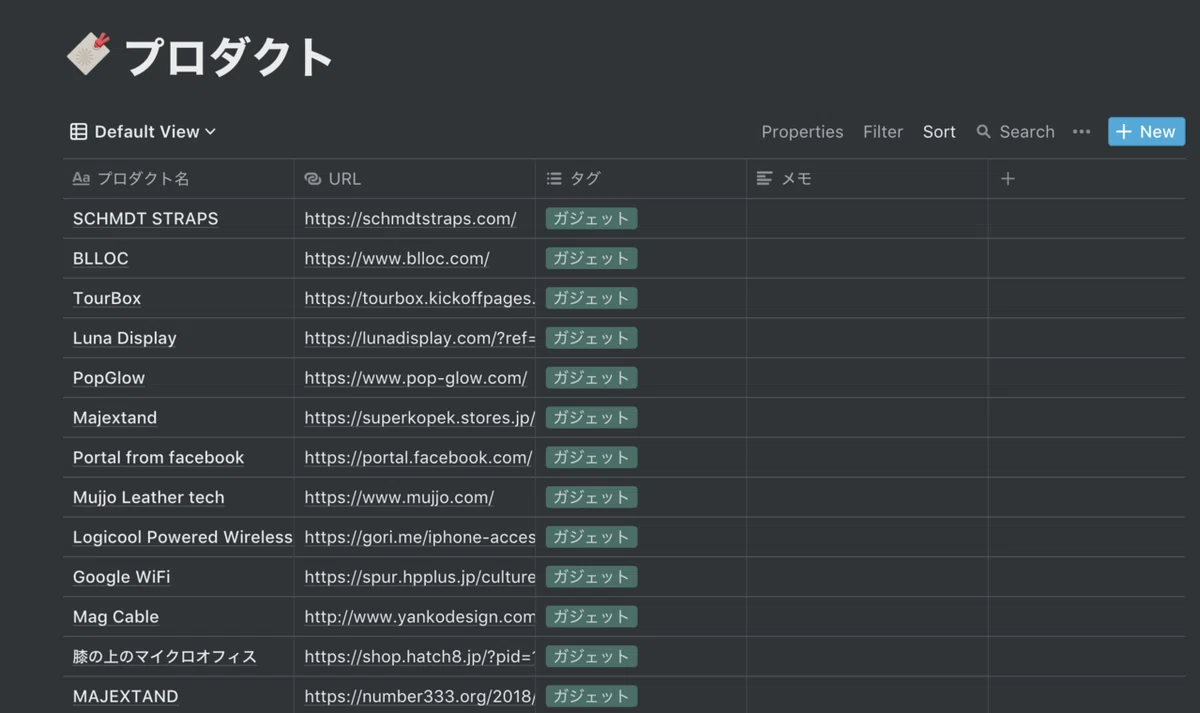The image size is (1200, 713).
Task: Click the ガジェット tag in SCHMDT STRAPS row
Action: point(591,219)
